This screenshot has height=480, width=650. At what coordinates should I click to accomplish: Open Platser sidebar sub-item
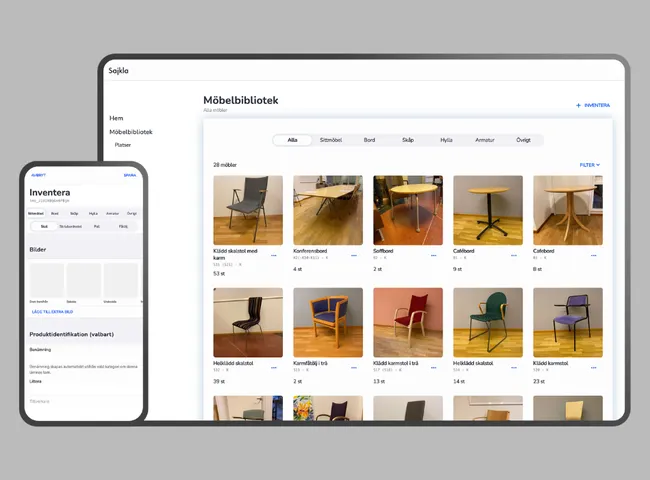[x=123, y=145]
